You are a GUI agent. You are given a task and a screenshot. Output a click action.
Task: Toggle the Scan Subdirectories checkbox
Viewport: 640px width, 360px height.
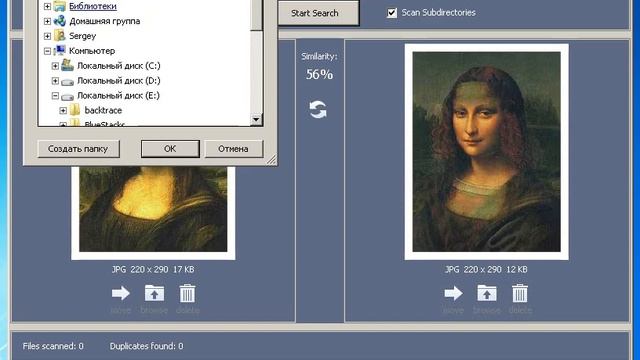[392, 13]
